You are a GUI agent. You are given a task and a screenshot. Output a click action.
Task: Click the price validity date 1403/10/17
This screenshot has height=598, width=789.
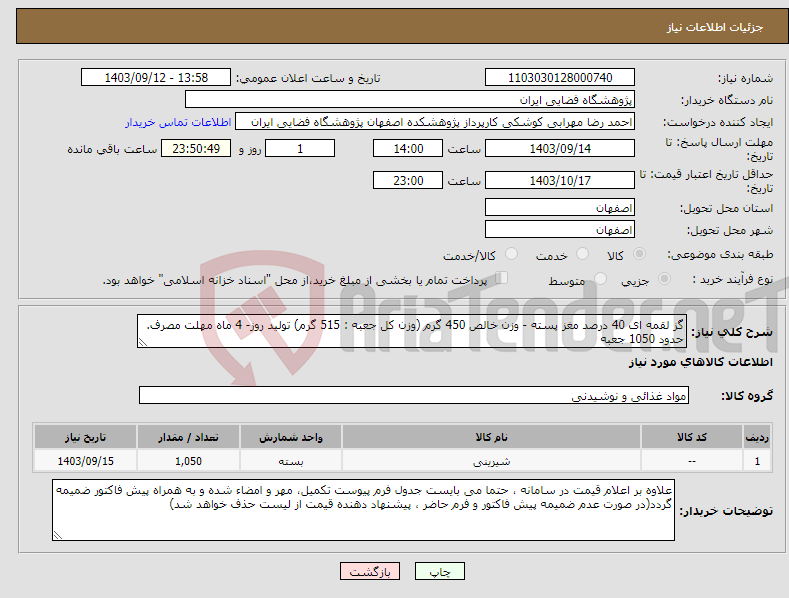pyautogui.click(x=560, y=180)
